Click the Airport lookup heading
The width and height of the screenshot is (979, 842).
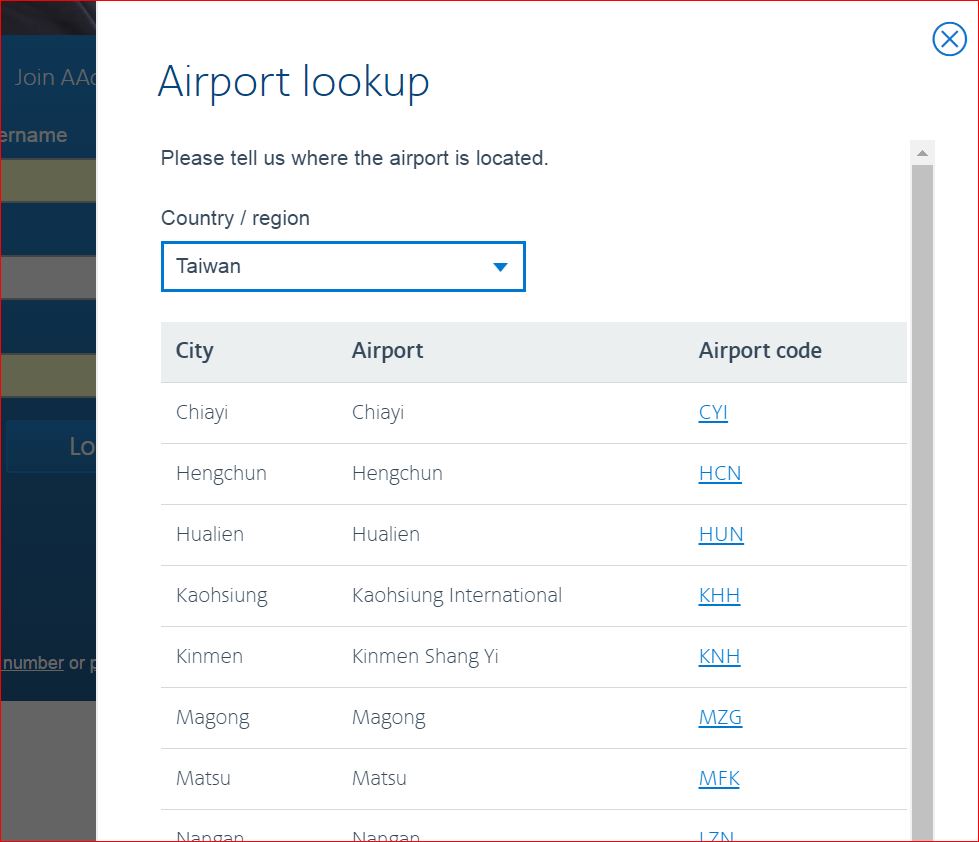294,82
